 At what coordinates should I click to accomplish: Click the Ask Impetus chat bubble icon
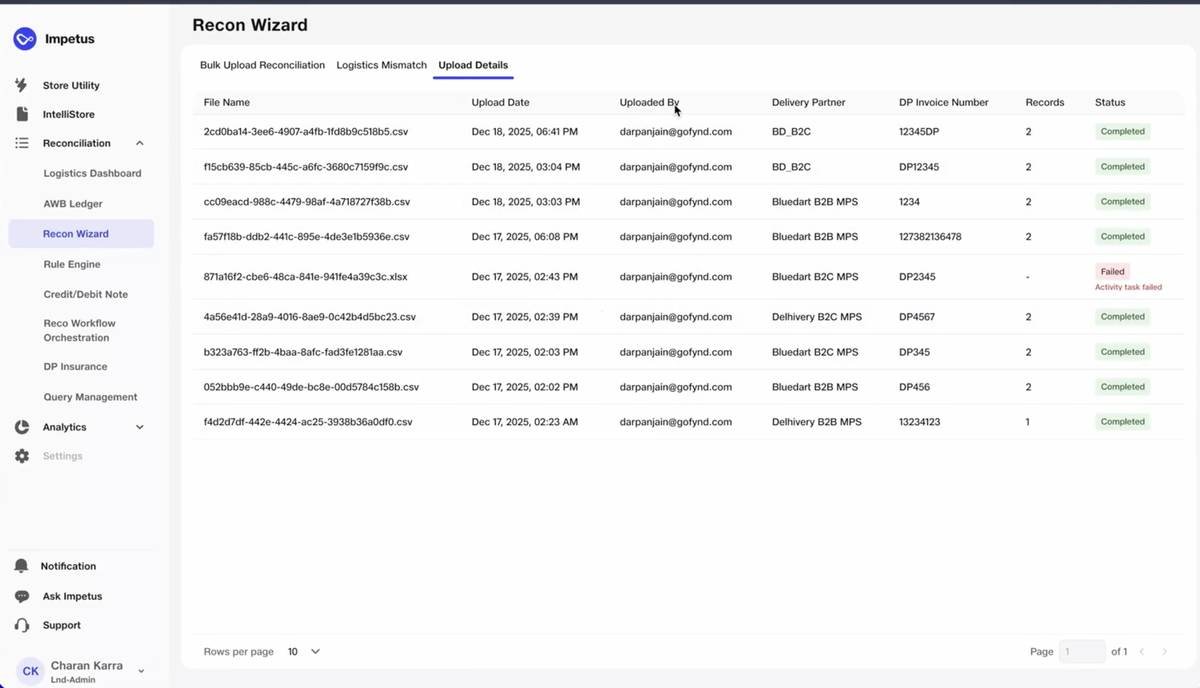pos(21,596)
